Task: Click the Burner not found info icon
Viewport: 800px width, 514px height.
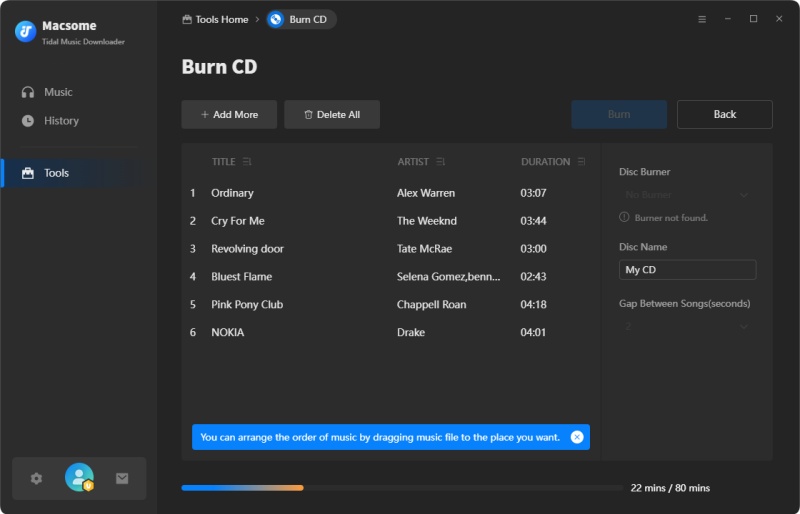Action: tap(624, 217)
